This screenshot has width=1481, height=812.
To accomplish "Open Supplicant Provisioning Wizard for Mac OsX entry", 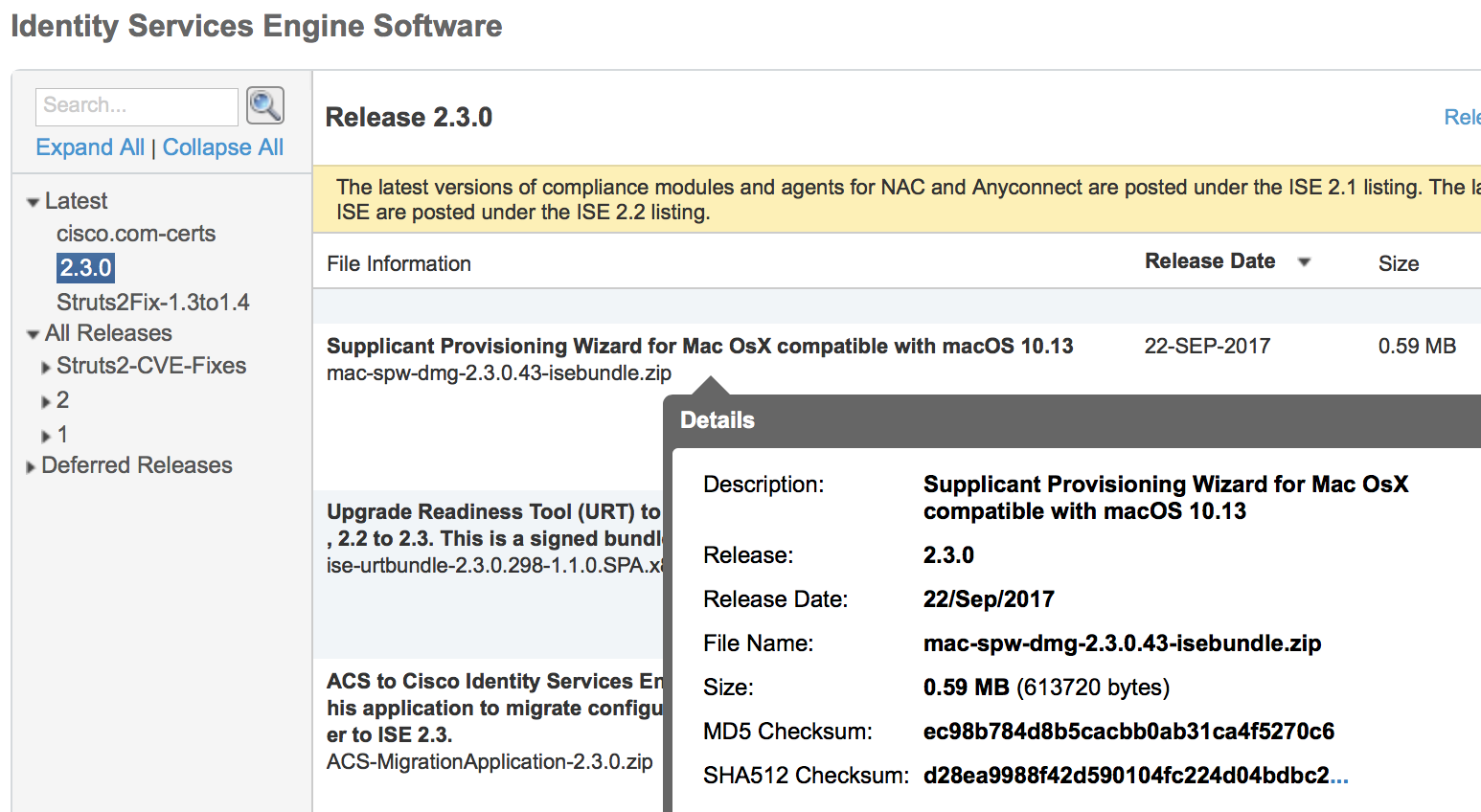I will [699, 347].
